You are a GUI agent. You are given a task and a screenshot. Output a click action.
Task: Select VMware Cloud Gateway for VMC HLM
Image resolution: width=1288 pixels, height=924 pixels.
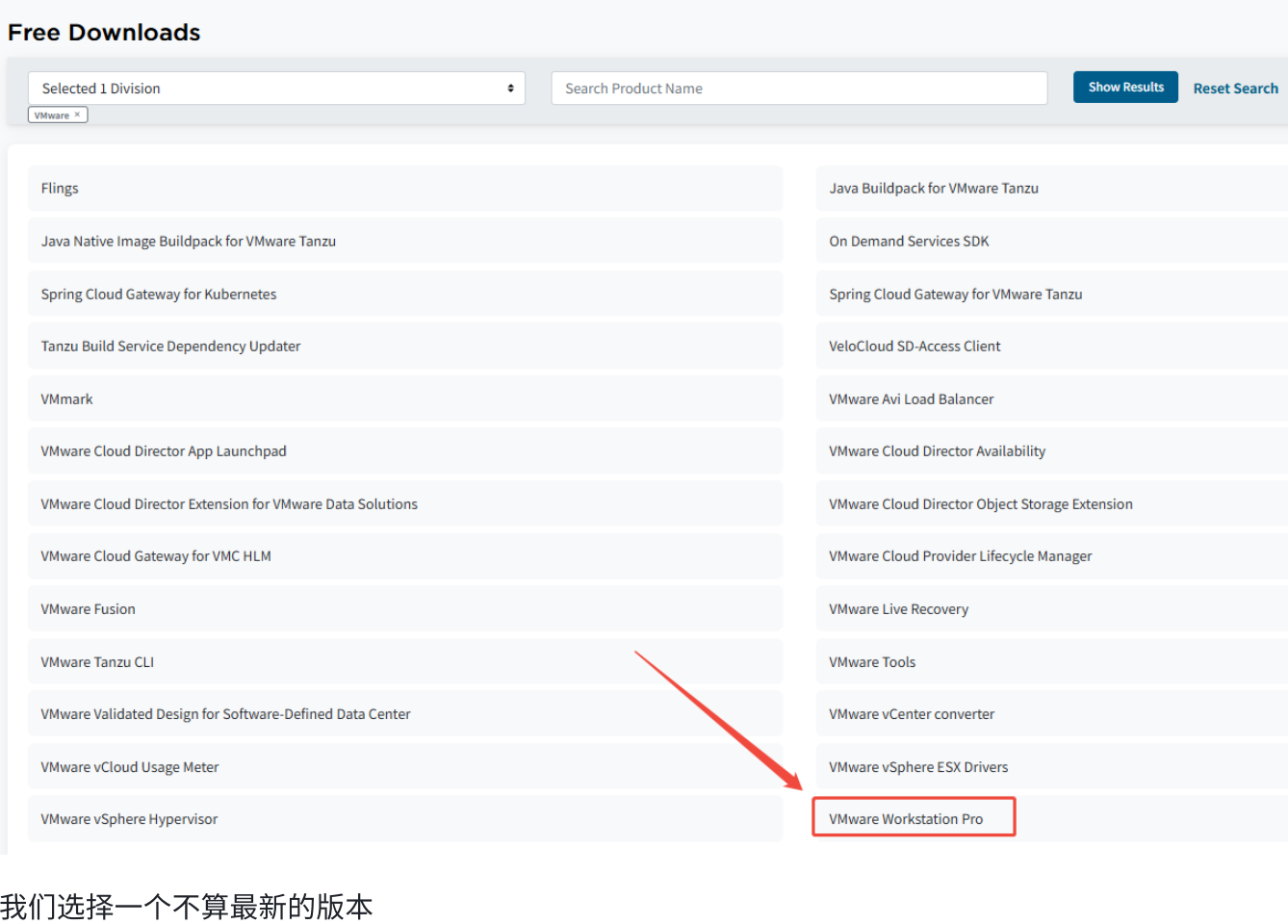pyautogui.click(x=405, y=556)
